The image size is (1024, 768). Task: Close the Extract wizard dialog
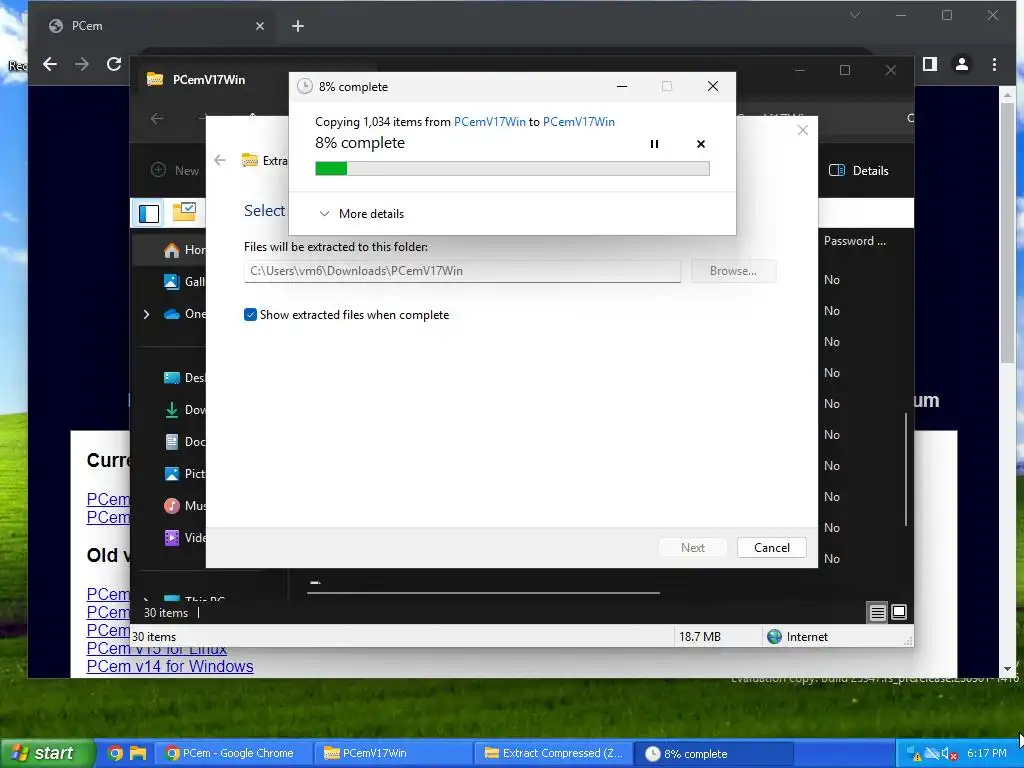[x=803, y=131]
